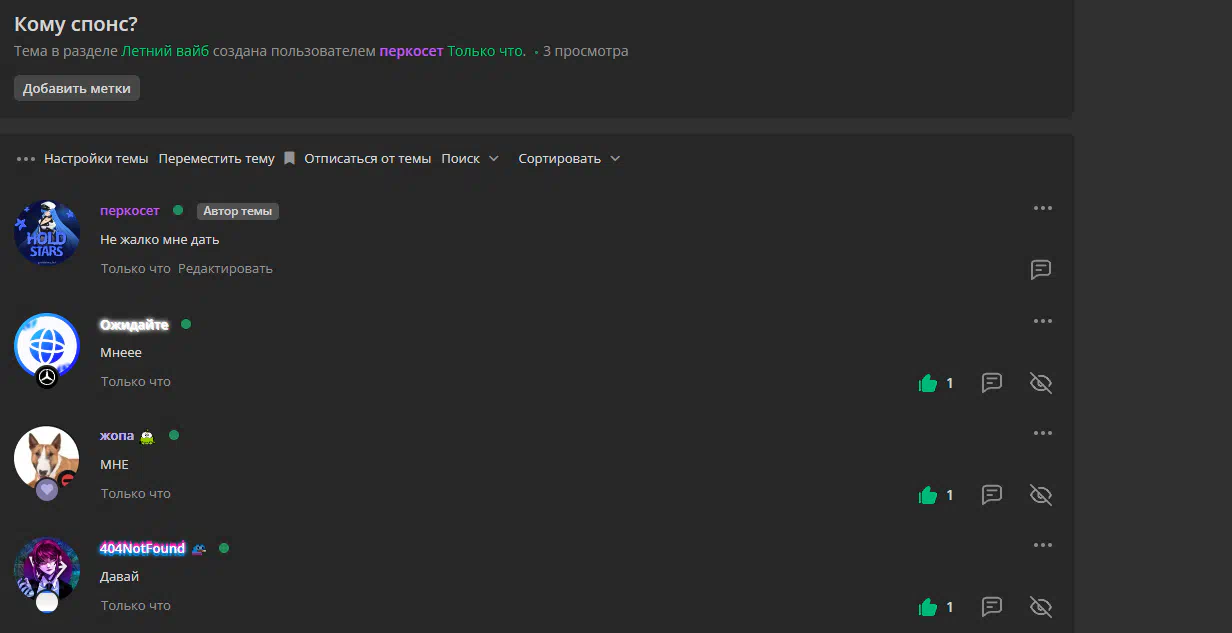
Task: Open Ожидайте username link
Action: coord(134,325)
